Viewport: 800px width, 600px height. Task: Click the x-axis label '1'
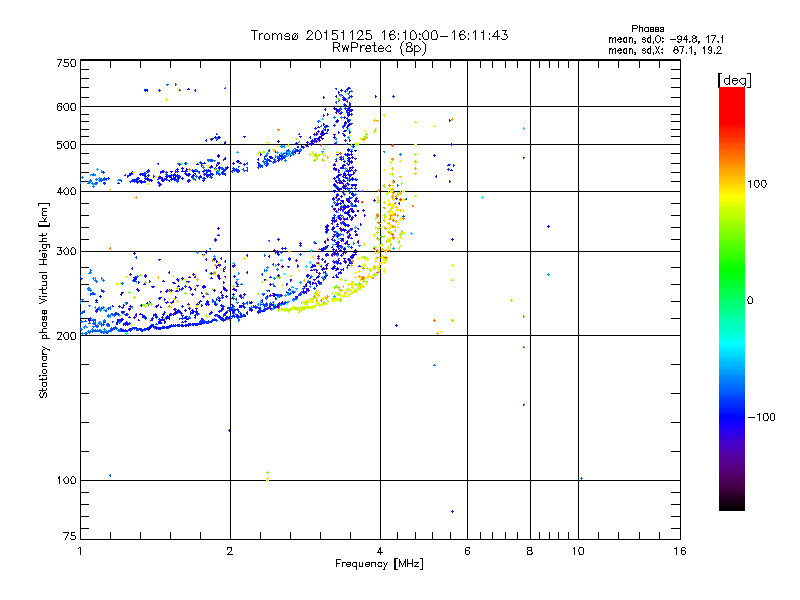point(80,551)
